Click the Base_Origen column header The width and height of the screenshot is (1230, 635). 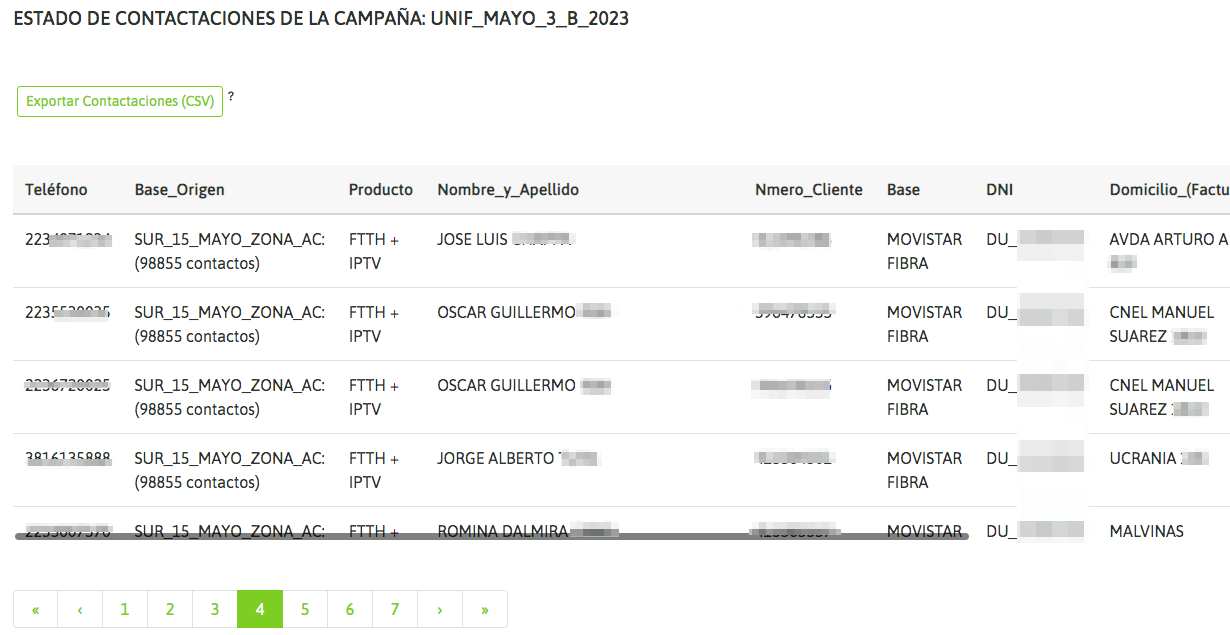tap(180, 190)
